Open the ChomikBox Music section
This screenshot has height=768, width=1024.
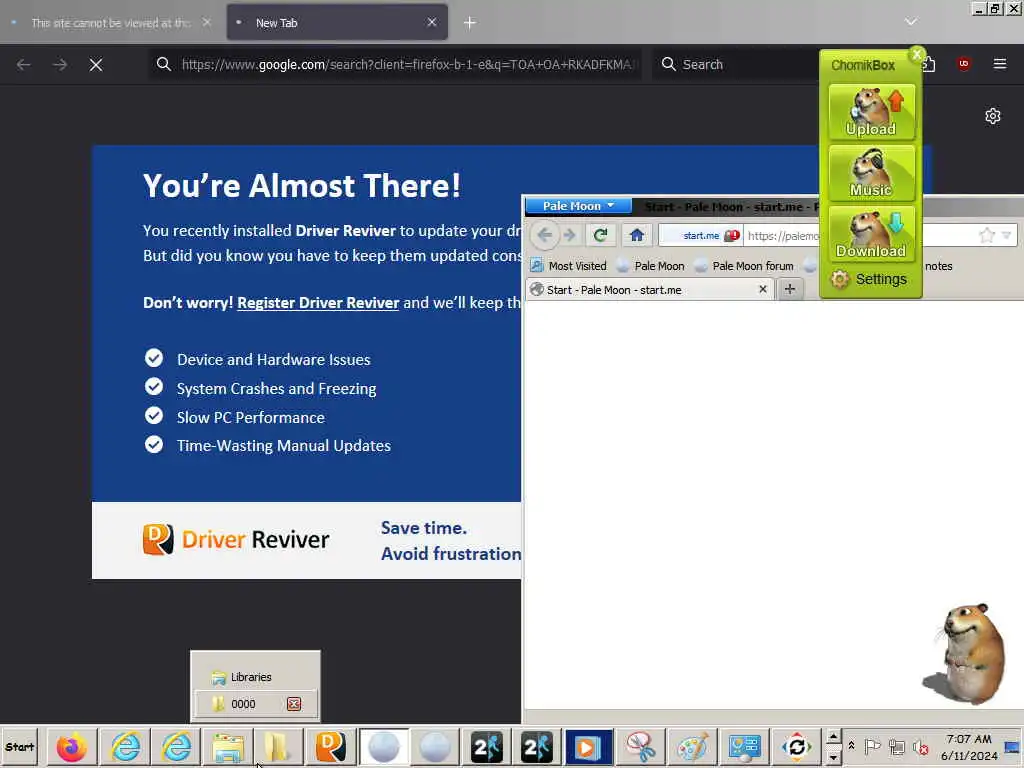click(x=871, y=173)
